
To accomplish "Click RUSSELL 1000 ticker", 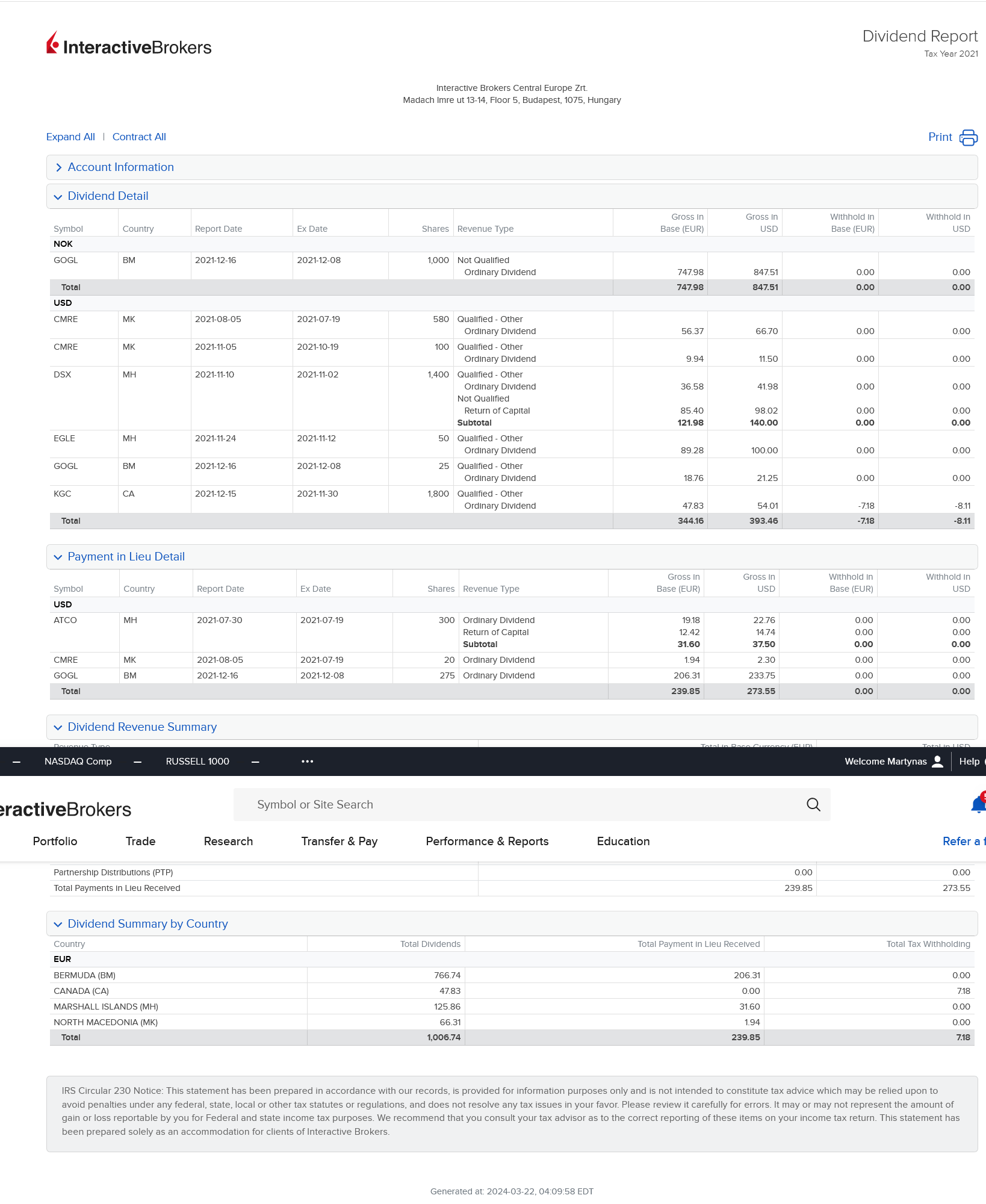I will click(x=197, y=762).
